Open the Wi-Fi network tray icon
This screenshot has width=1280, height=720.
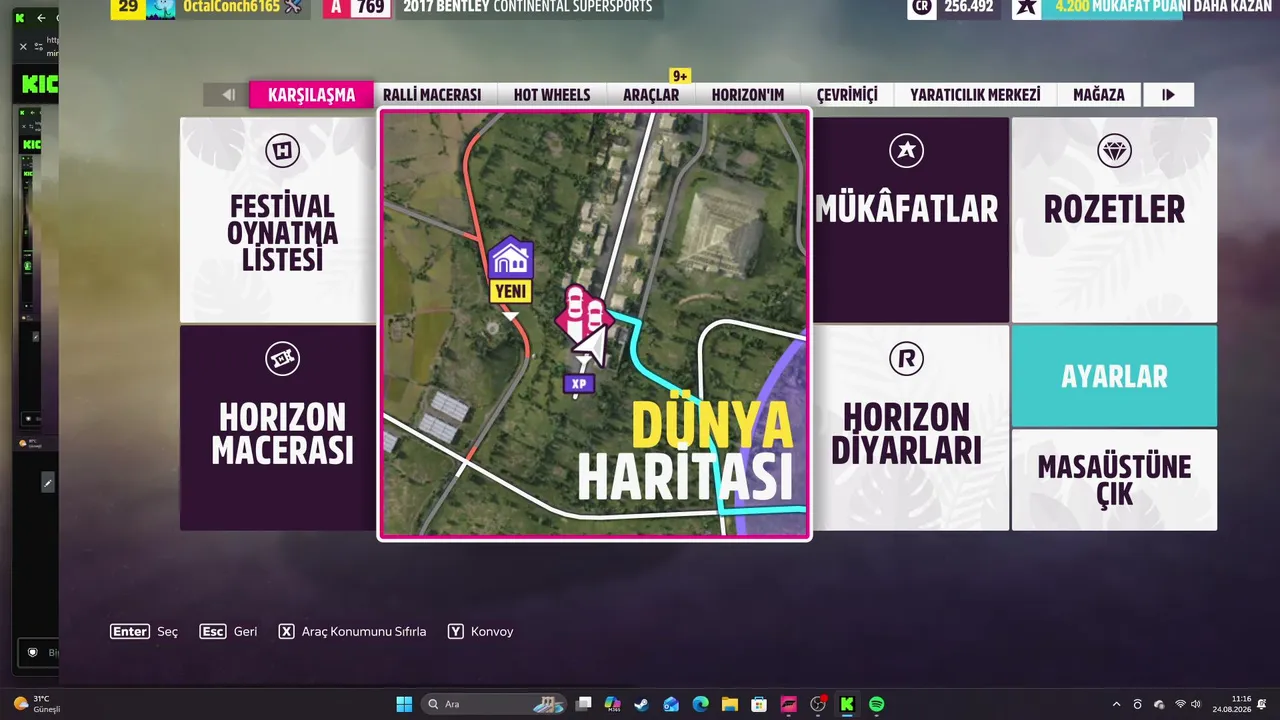pos(1180,704)
